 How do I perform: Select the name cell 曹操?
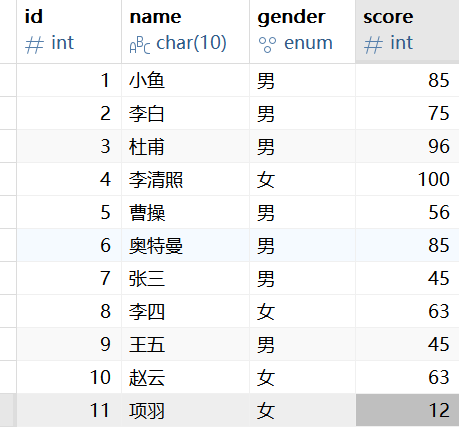185,212
